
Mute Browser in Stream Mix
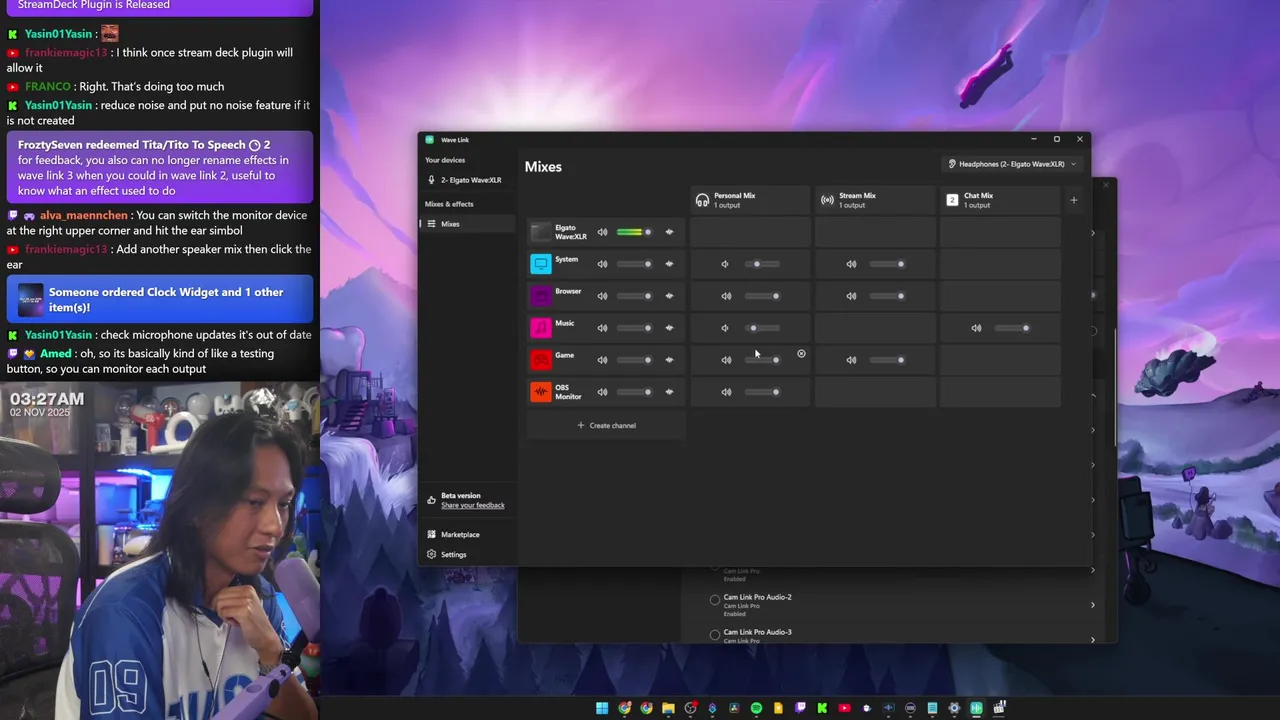tap(851, 296)
